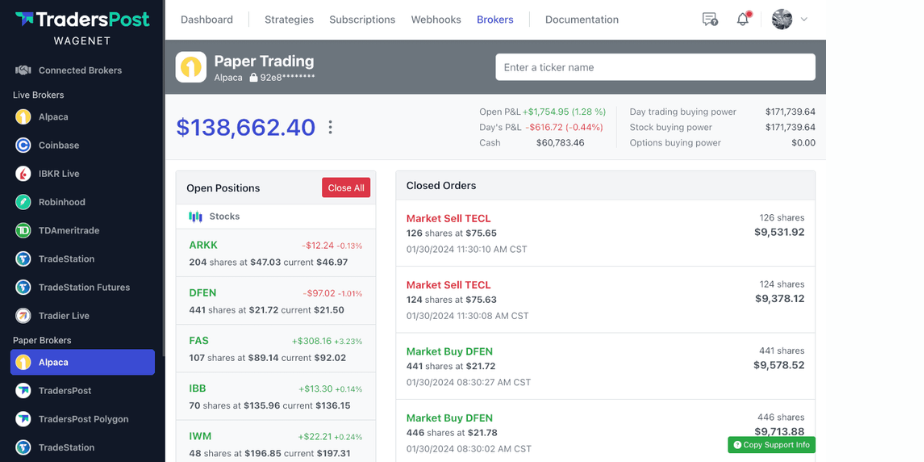Screen dimensions: 924x462
Task: Open the Webhooks tab
Action: click(436, 19)
